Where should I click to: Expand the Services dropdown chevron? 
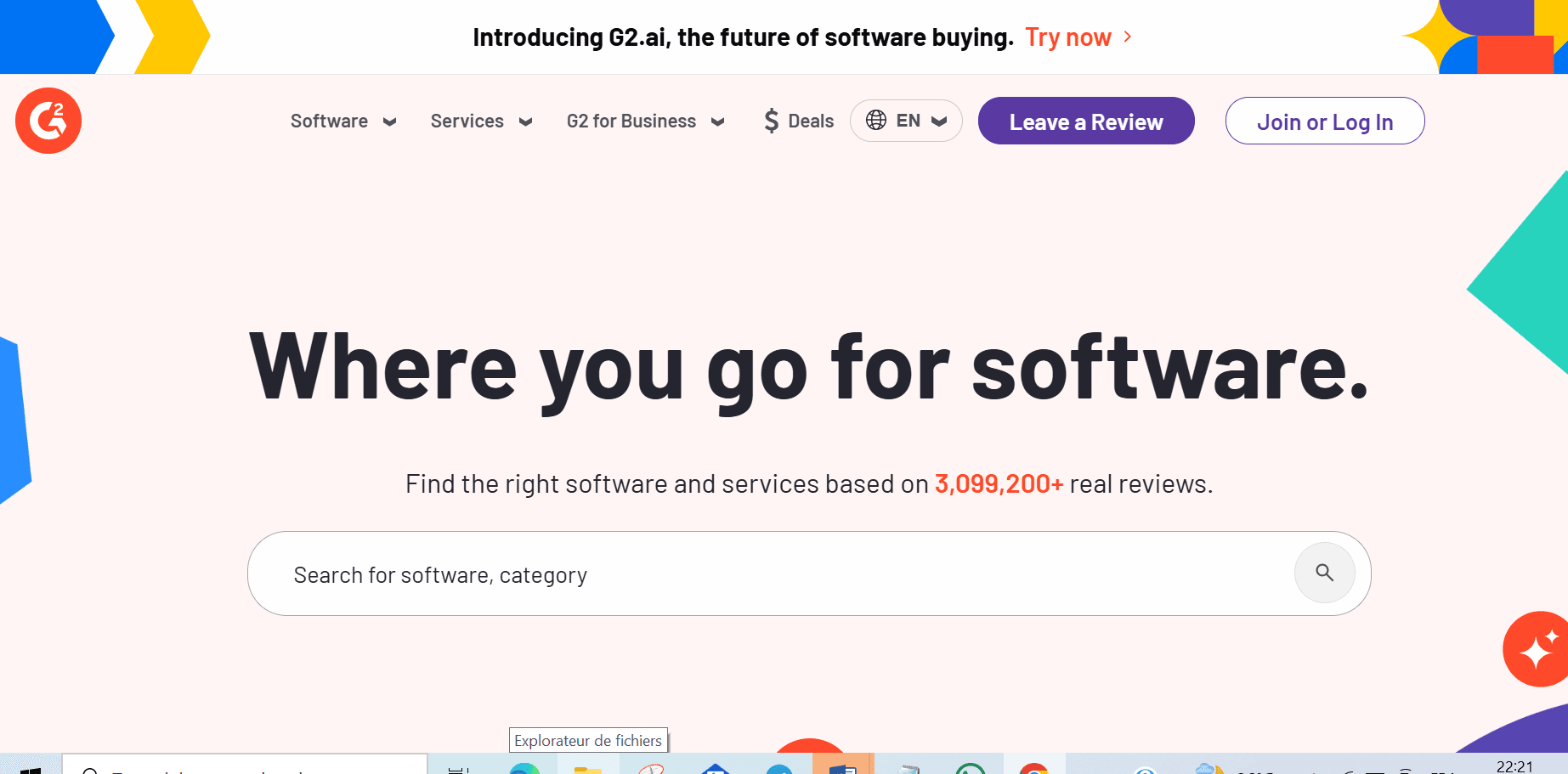(x=526, y=121)
